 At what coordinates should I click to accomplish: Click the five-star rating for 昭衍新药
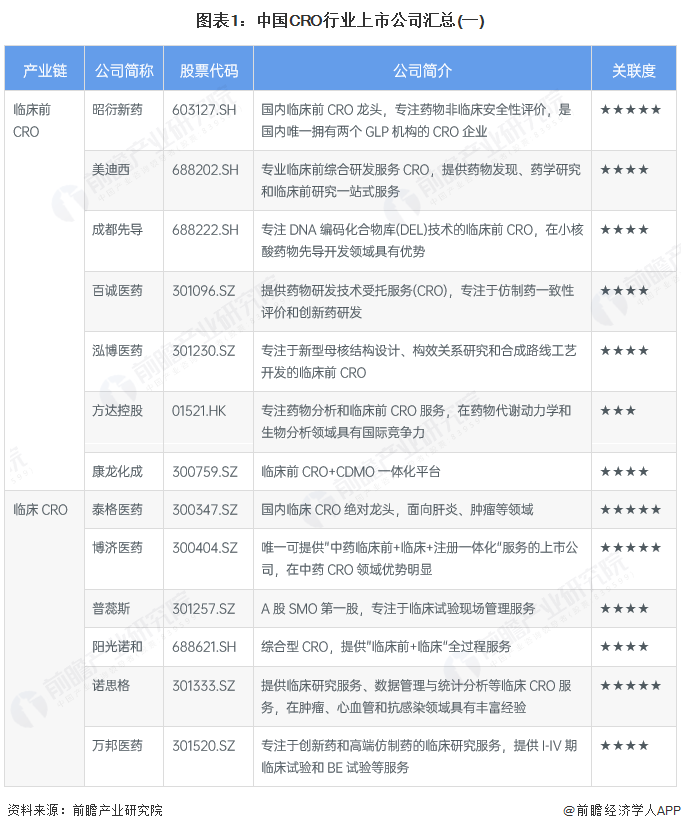631,110
